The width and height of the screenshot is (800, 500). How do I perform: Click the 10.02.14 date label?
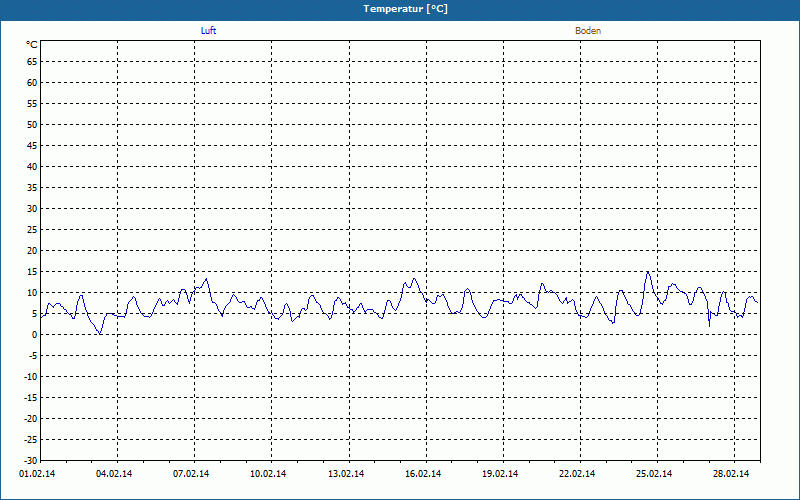[x=268, y=473]
